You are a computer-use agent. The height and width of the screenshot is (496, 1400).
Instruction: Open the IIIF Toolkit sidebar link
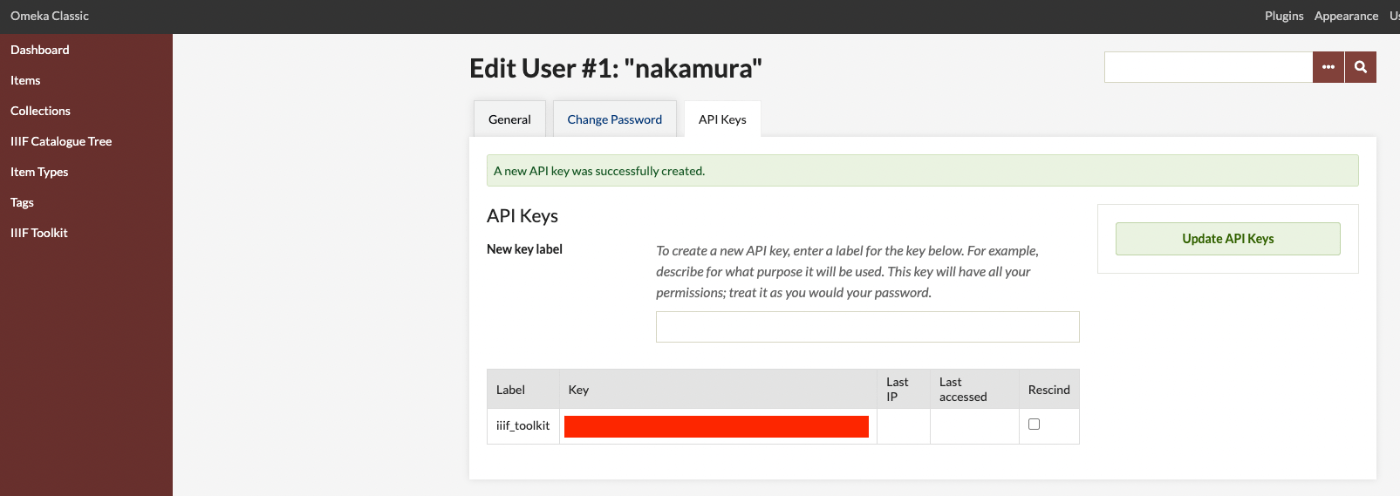click(39, 233)
